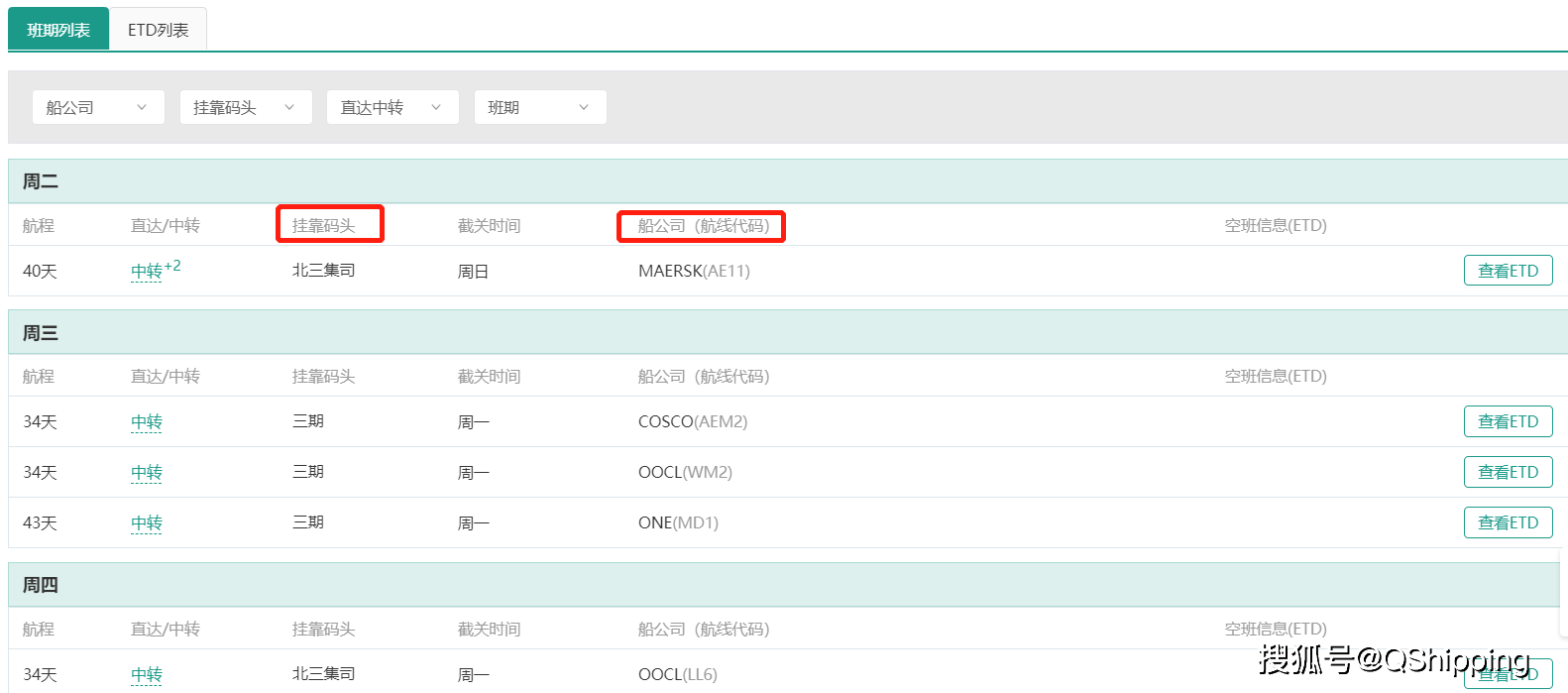Click the 周四 section header
Image resolution: width=1568 pixels, height=693 pixels.
point(787,585)
